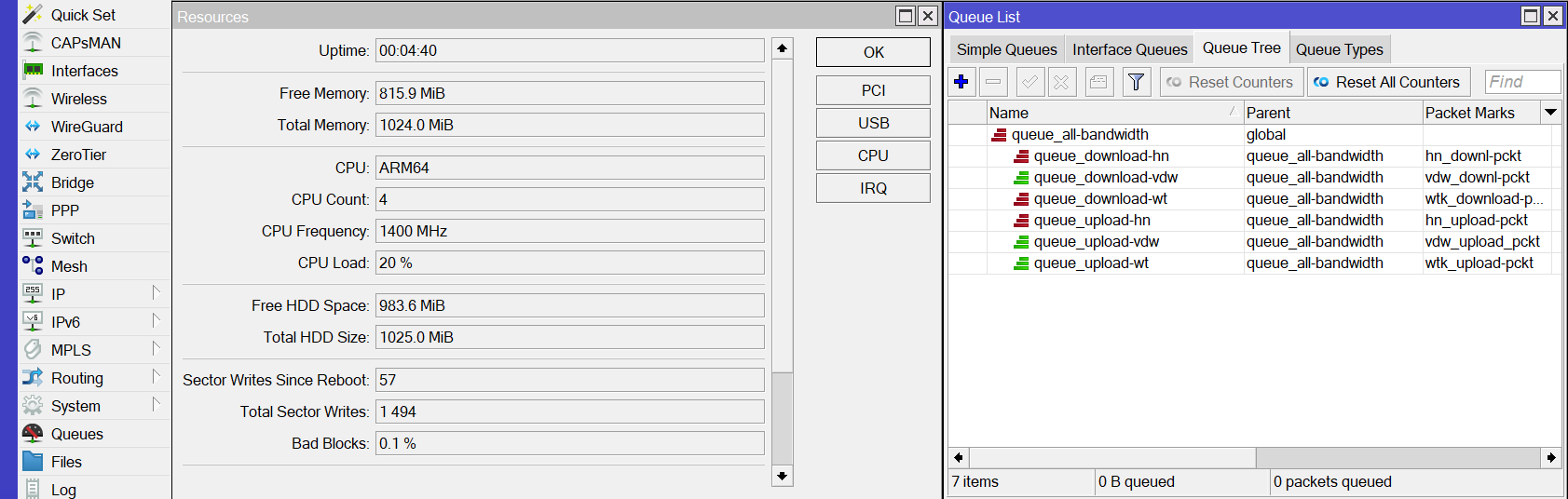Expand the Routing submenu
Screen dimensions: 1568x499
tap(156, 377)
